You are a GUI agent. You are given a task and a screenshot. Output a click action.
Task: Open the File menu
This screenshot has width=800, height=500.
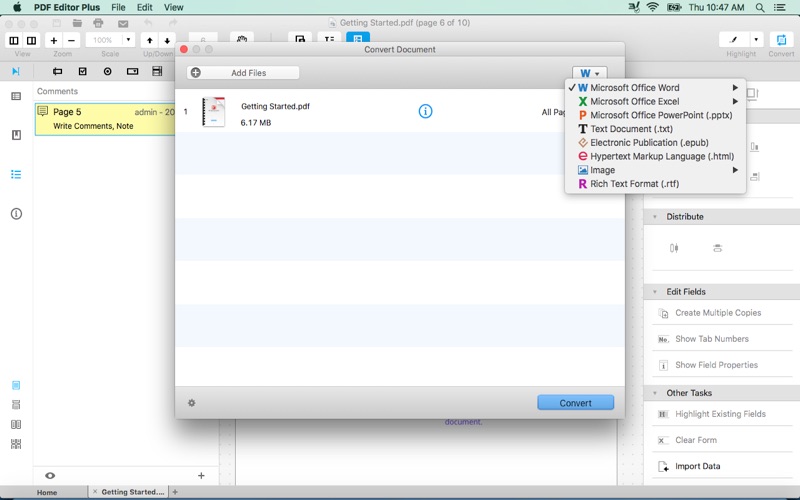[118, 7]
